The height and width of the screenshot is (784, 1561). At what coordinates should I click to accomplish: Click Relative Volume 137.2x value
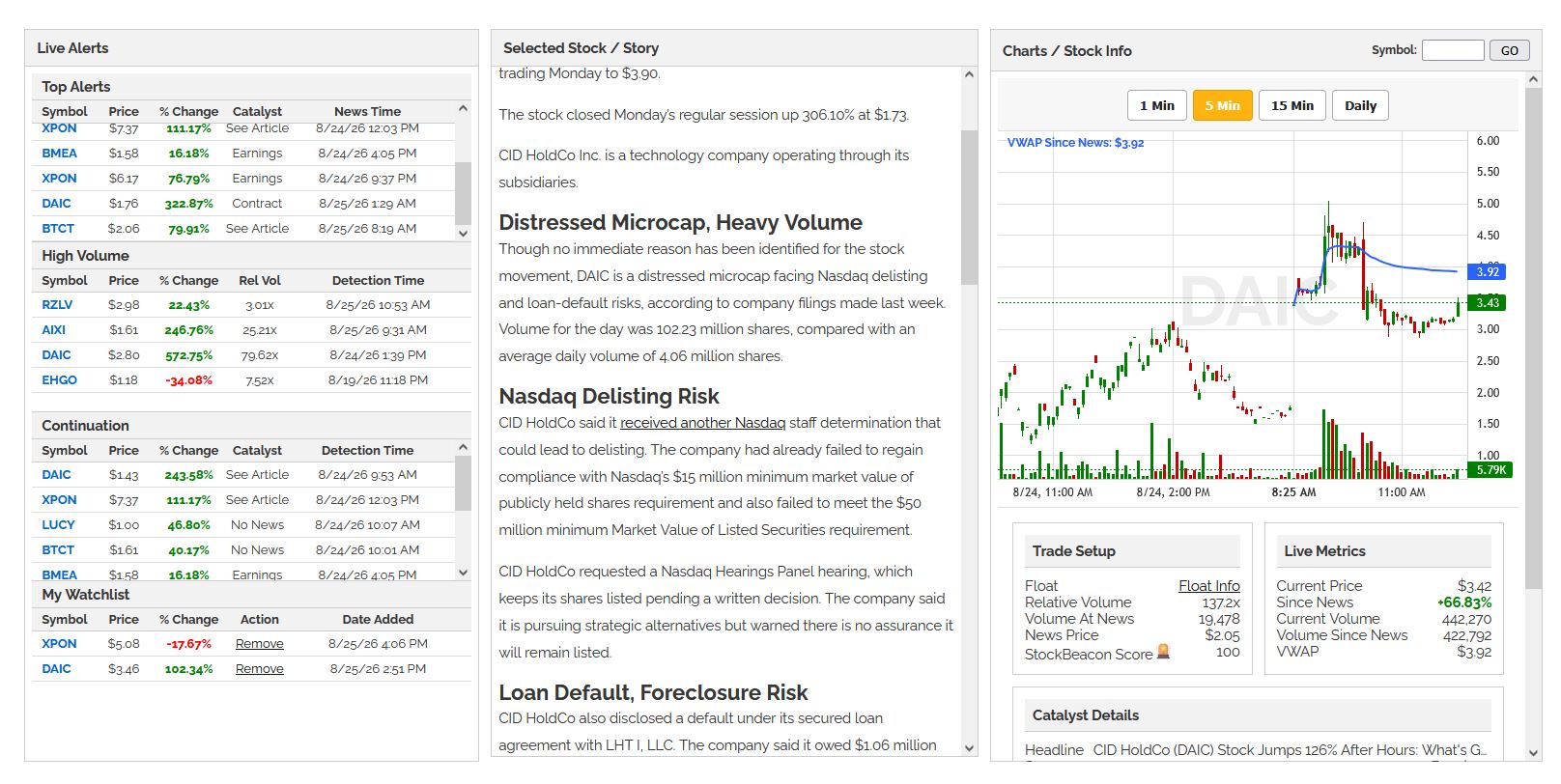(x=1221, y=602)
